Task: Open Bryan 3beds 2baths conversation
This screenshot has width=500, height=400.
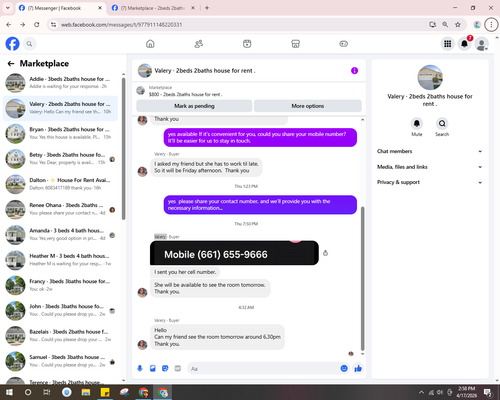Action: (60, 133)
